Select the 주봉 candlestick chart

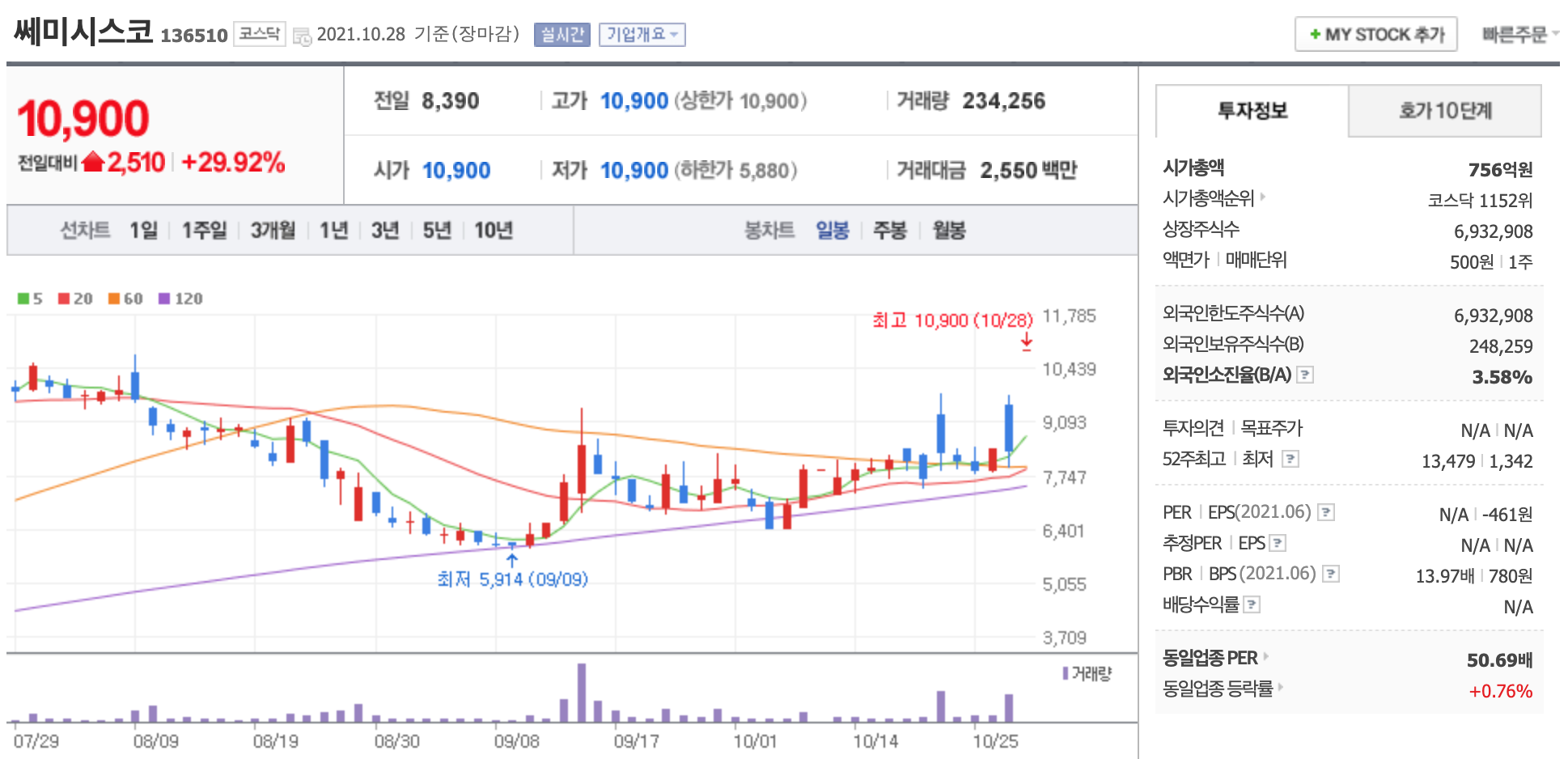(x=890, y=231)
